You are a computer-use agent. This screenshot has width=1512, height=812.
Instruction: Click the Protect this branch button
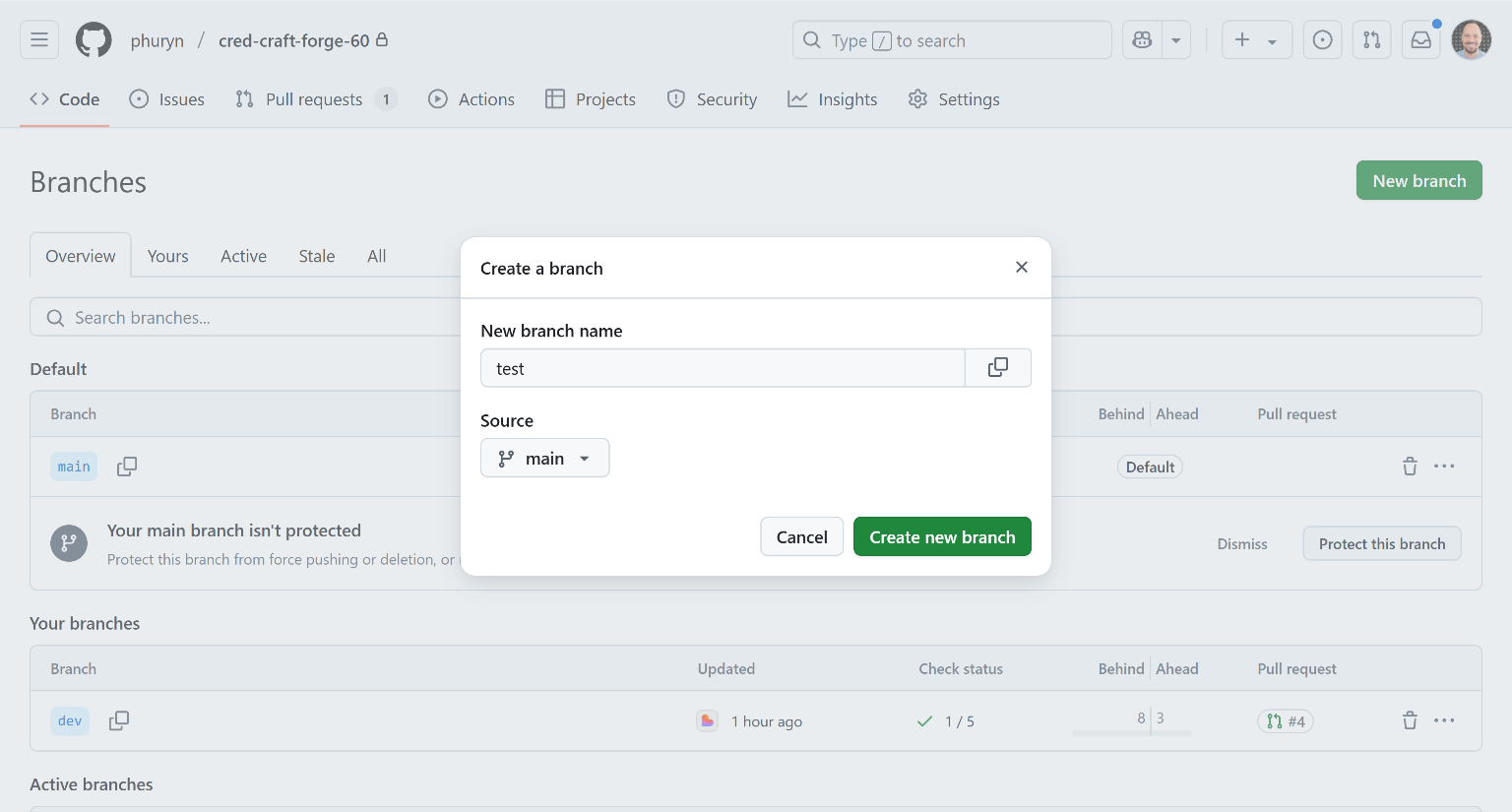click(x=1382, y=543)
